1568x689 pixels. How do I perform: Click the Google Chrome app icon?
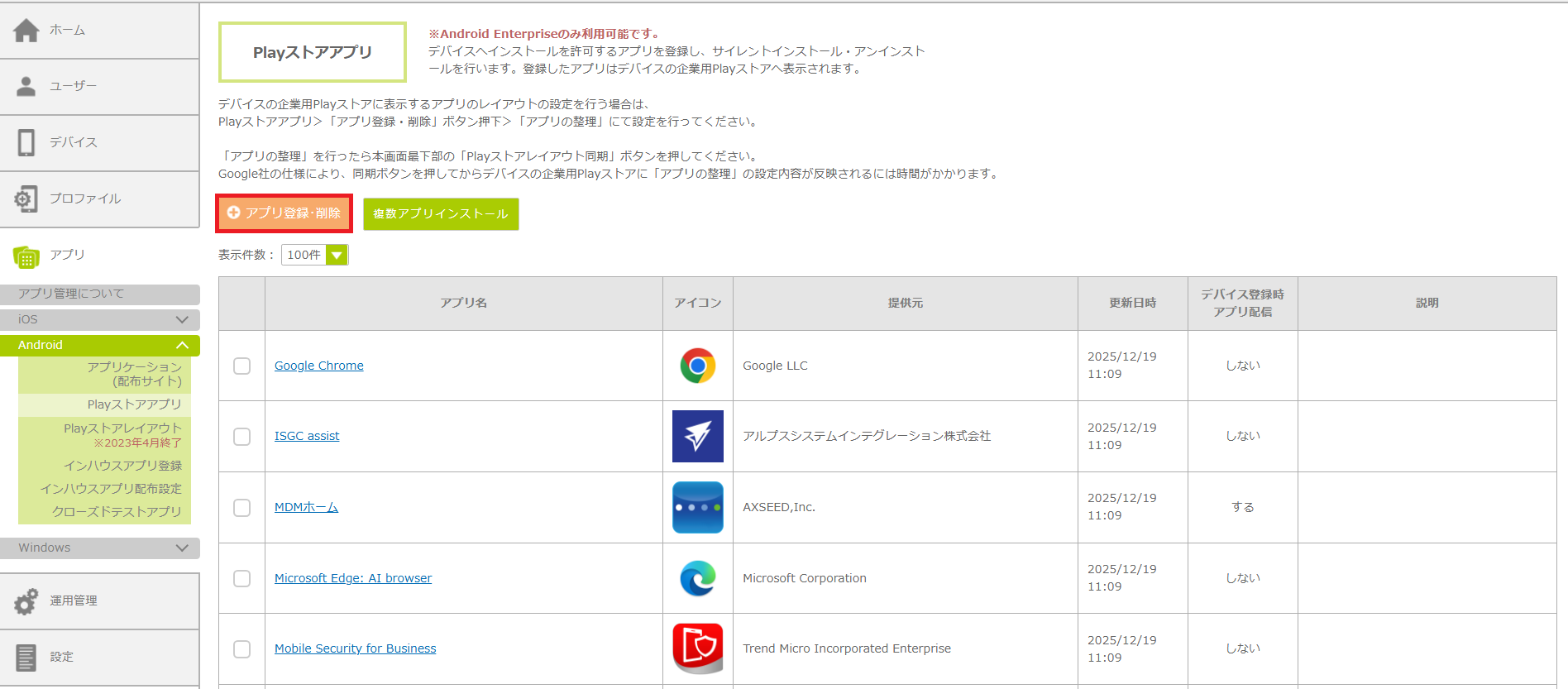pos(697,366)
